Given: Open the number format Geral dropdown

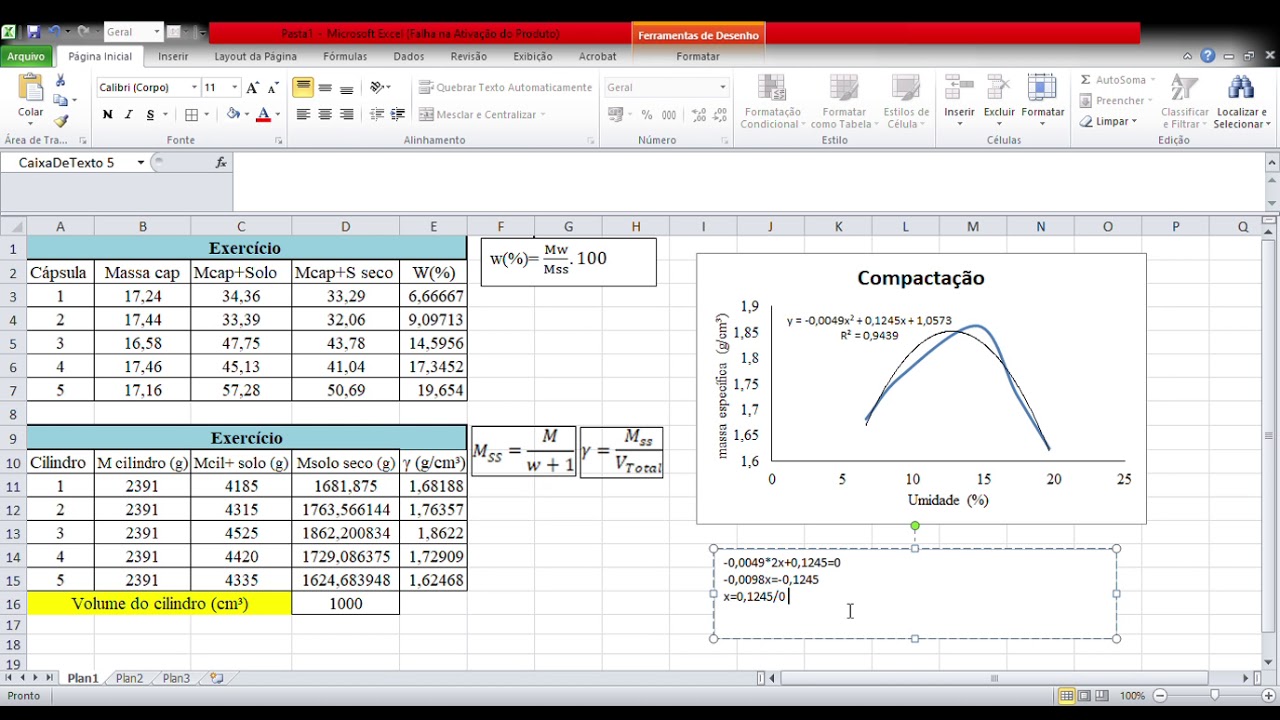Looking at the screenshot, I should (x=722, y=88).
